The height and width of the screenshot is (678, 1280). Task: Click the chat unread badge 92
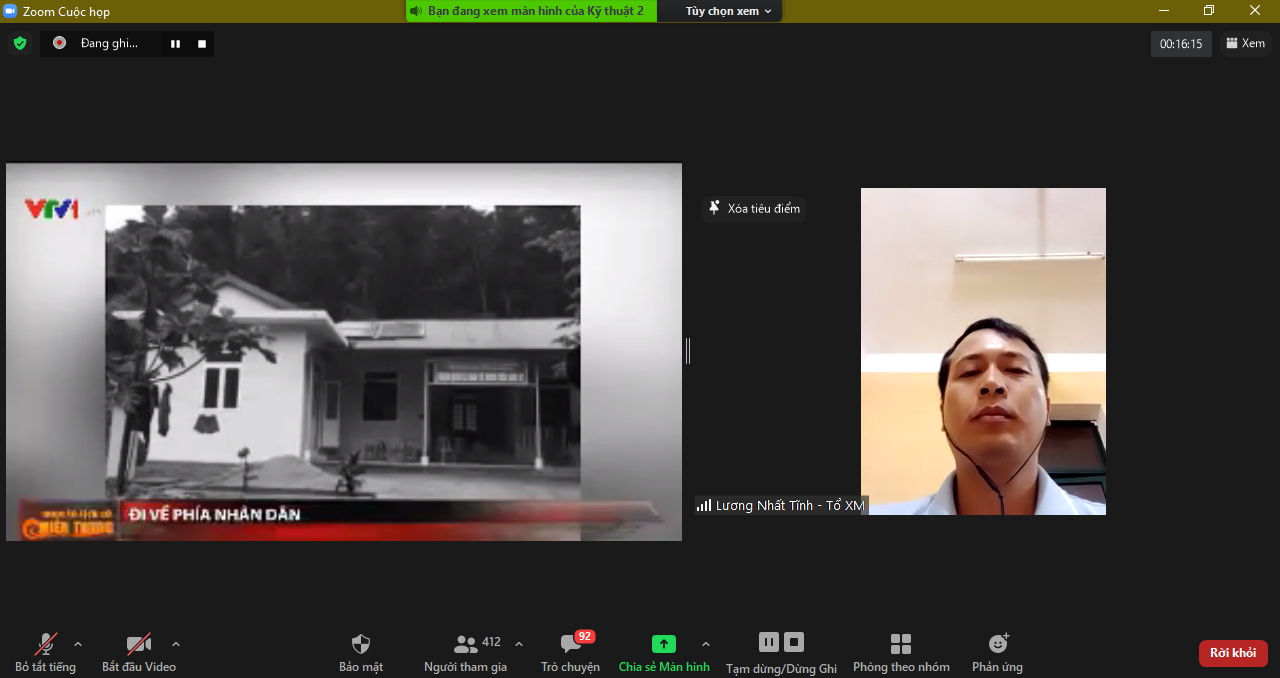coord(585,636)
